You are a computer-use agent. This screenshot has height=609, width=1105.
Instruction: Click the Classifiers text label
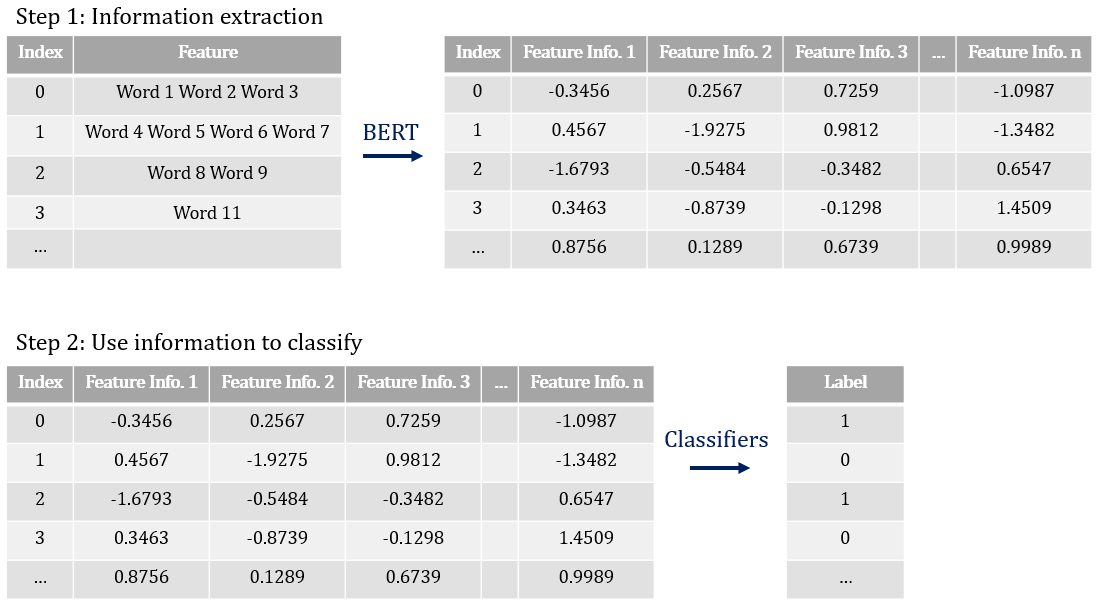coord(716,440)
